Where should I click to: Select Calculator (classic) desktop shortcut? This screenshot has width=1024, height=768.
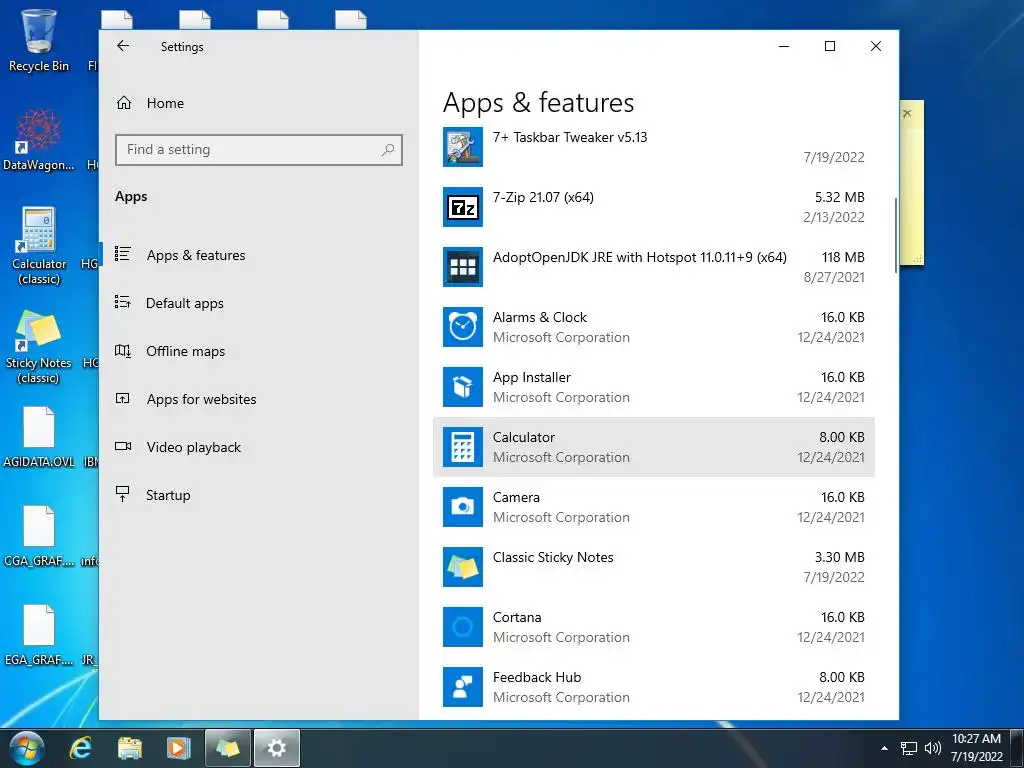click(39, 246)
